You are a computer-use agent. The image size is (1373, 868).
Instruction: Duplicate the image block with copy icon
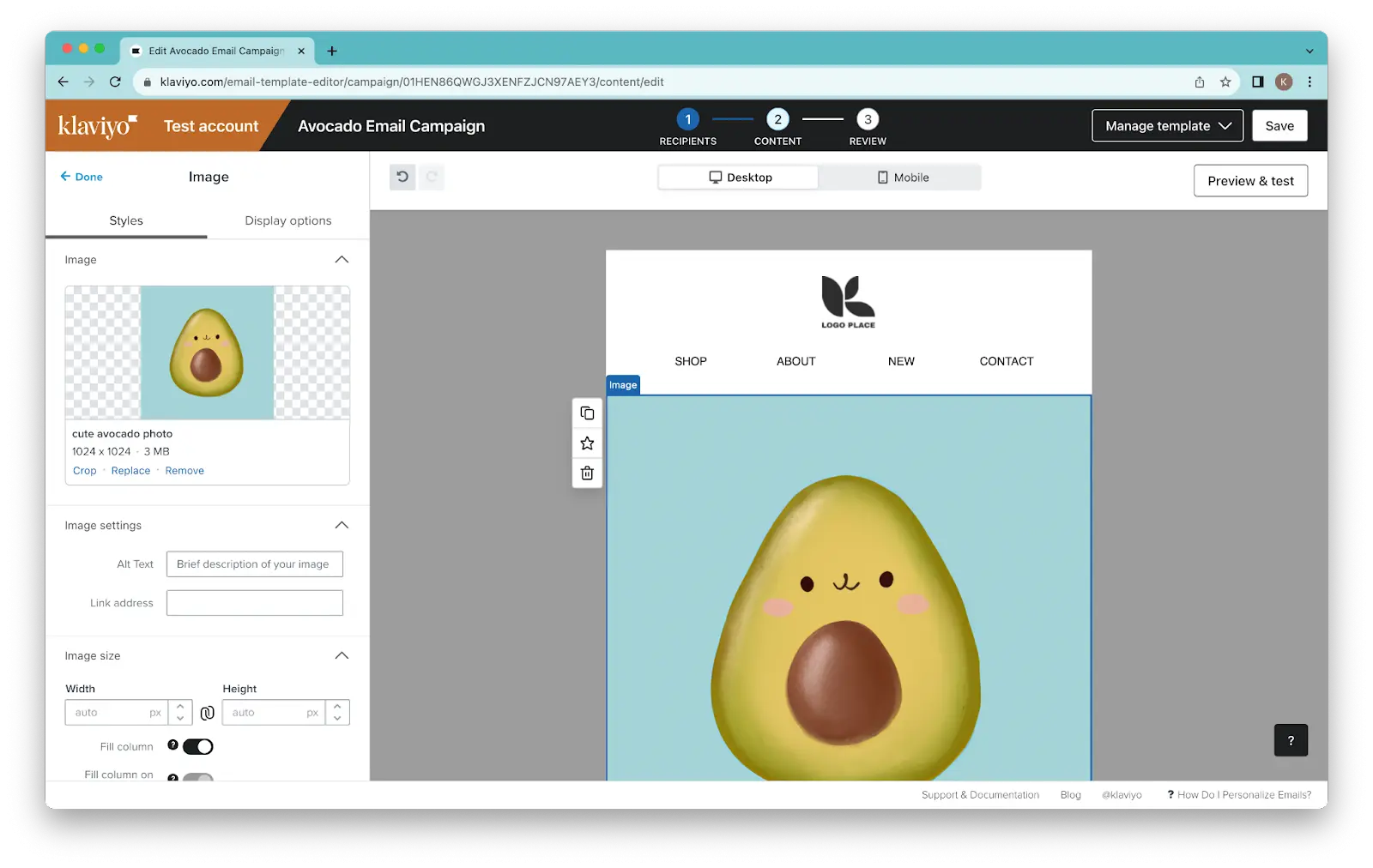coord(587,413)
